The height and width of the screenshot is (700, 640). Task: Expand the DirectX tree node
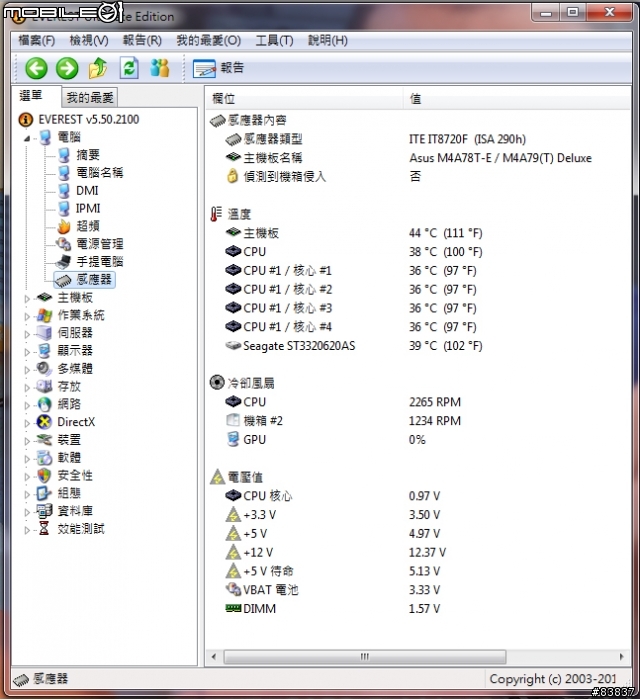click(x=27, y=423)
